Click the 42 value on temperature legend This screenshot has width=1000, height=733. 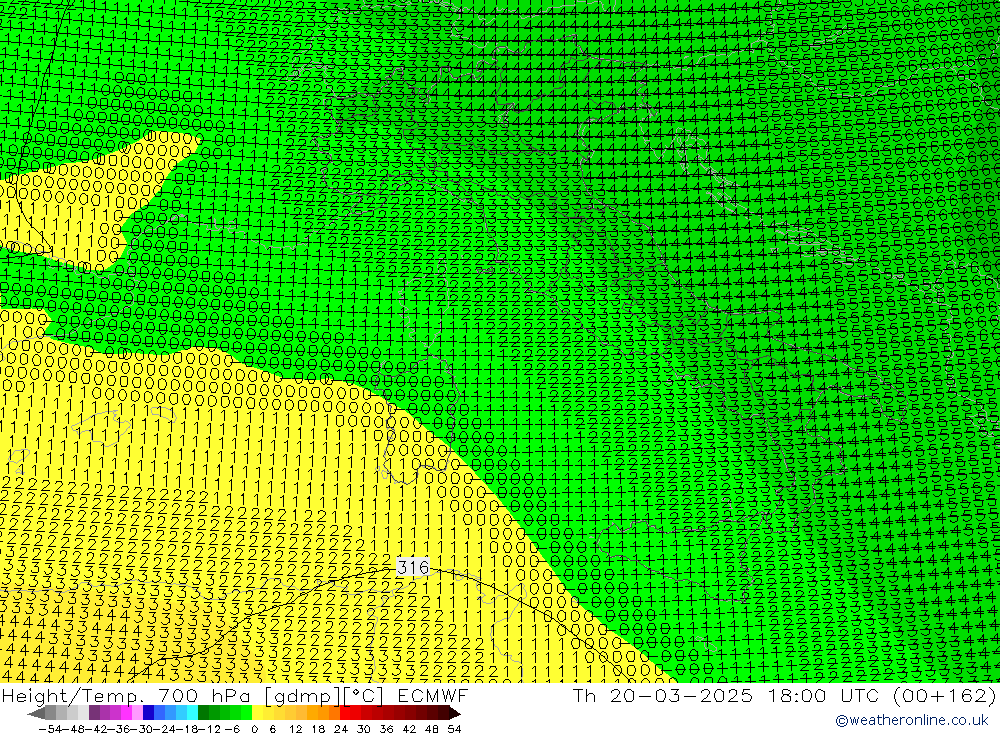click(409, 729)
